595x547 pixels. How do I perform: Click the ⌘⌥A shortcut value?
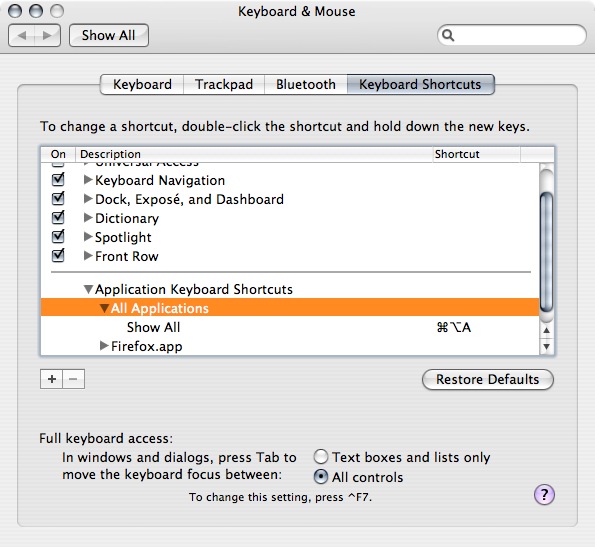point(454,327)
